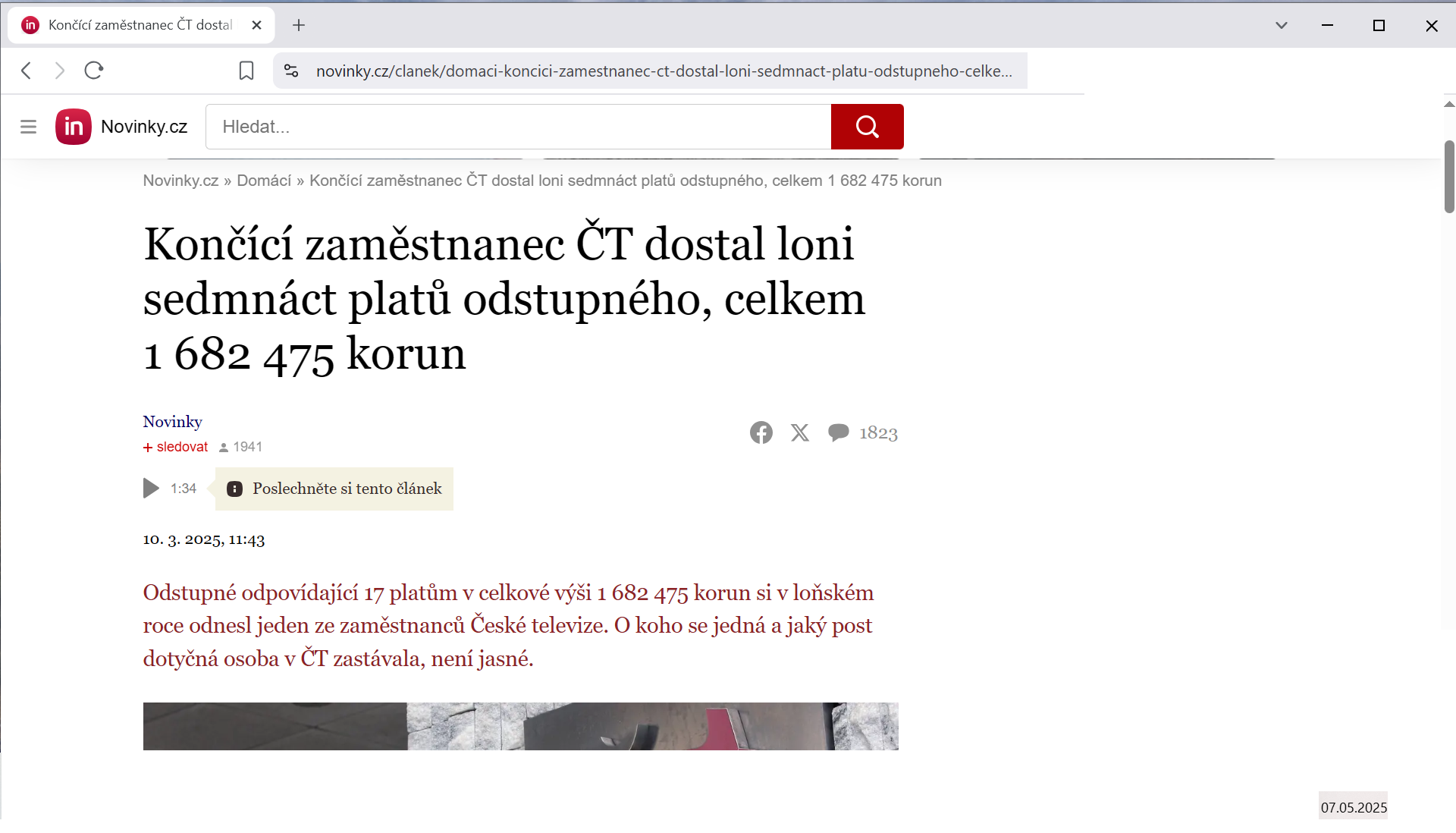Click the browser back arrow
1456x833 pixels.
(x=27, y=71)
